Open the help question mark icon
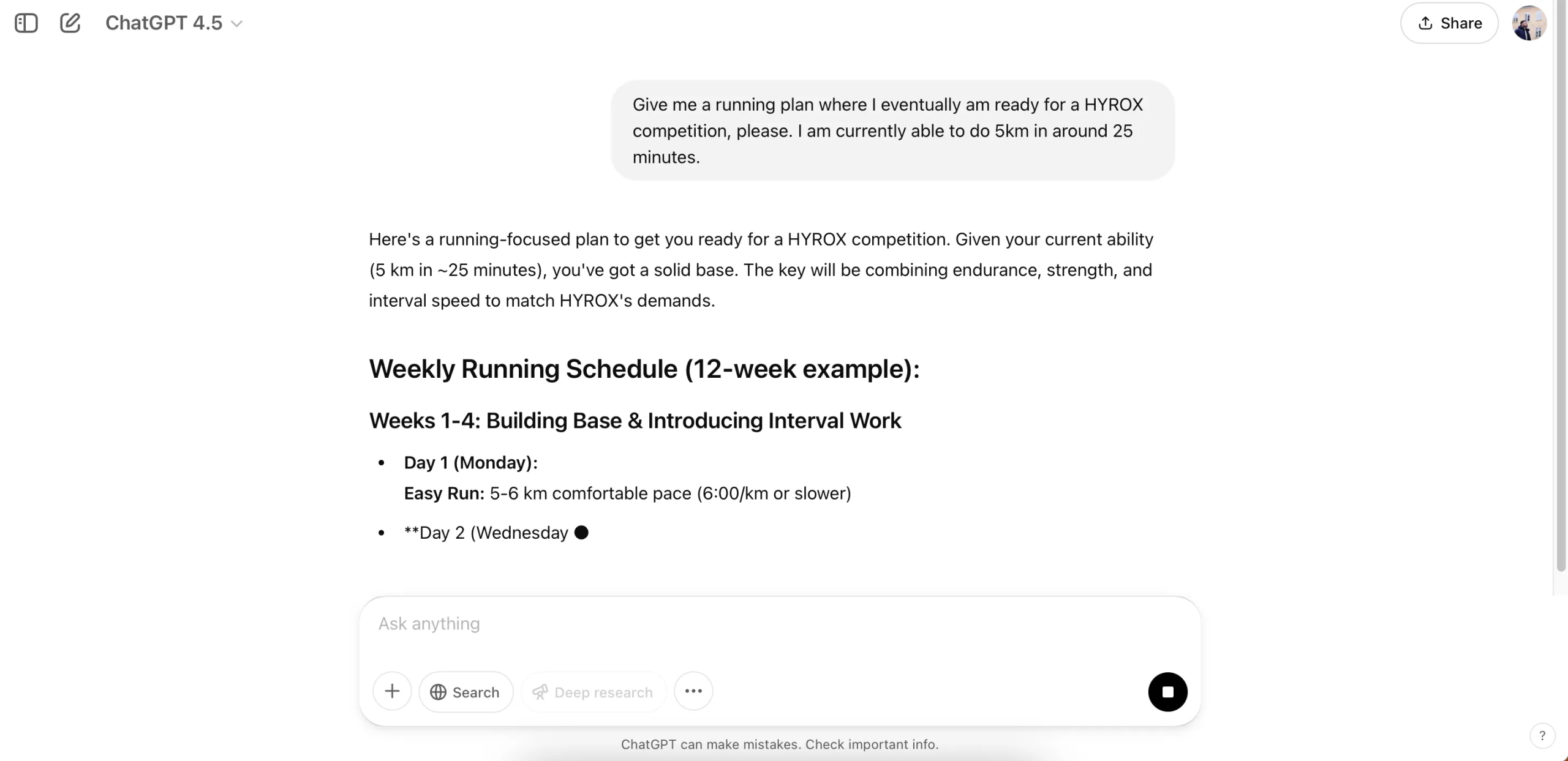The width and height of the screenshot is (1568, 761). coord(1543,735)
